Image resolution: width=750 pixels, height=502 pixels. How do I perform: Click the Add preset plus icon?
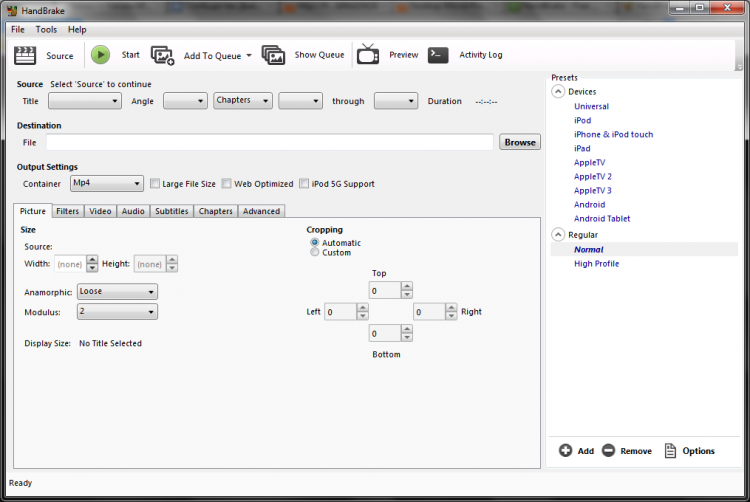(565, 450)
